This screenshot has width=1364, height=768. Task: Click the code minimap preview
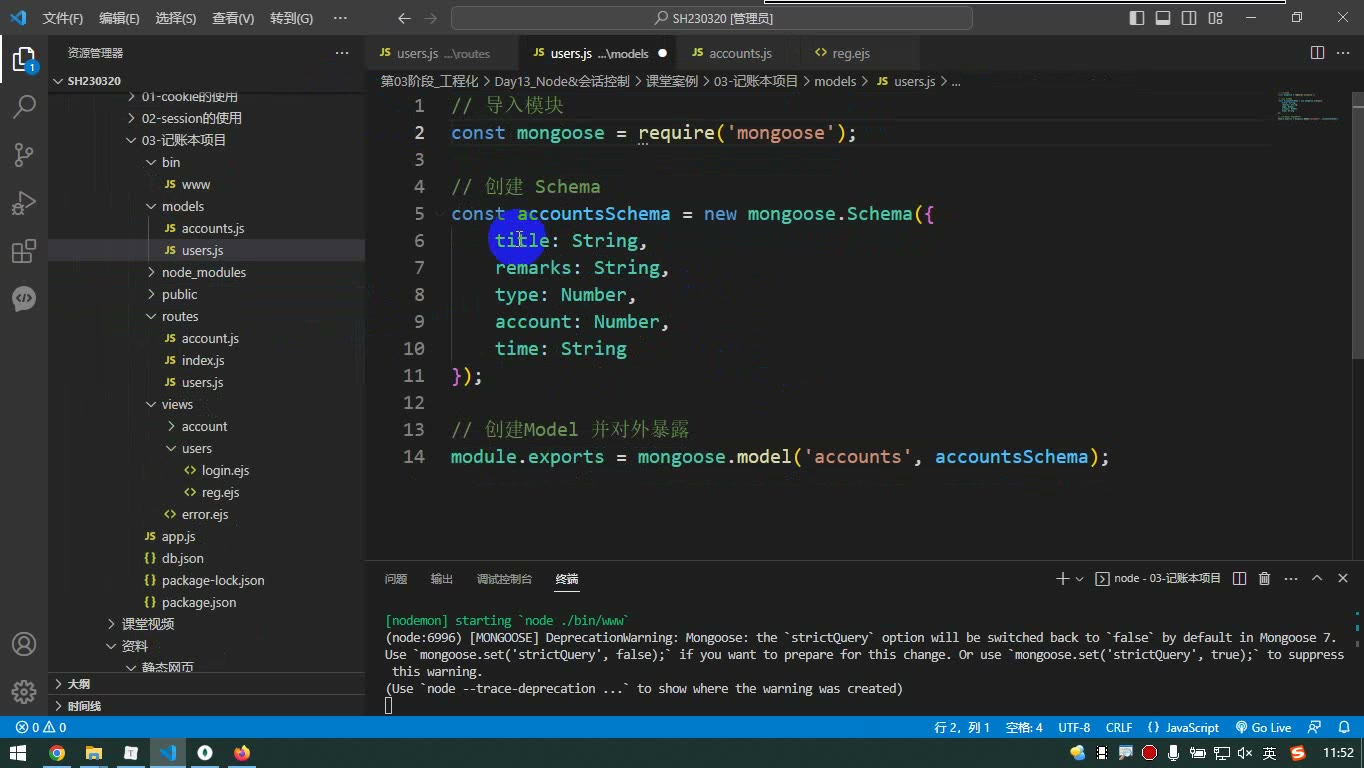click(x=1310, y=107)
